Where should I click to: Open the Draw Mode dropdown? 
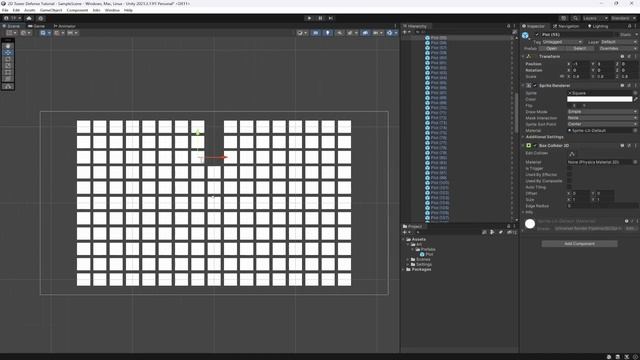(602, 112)
